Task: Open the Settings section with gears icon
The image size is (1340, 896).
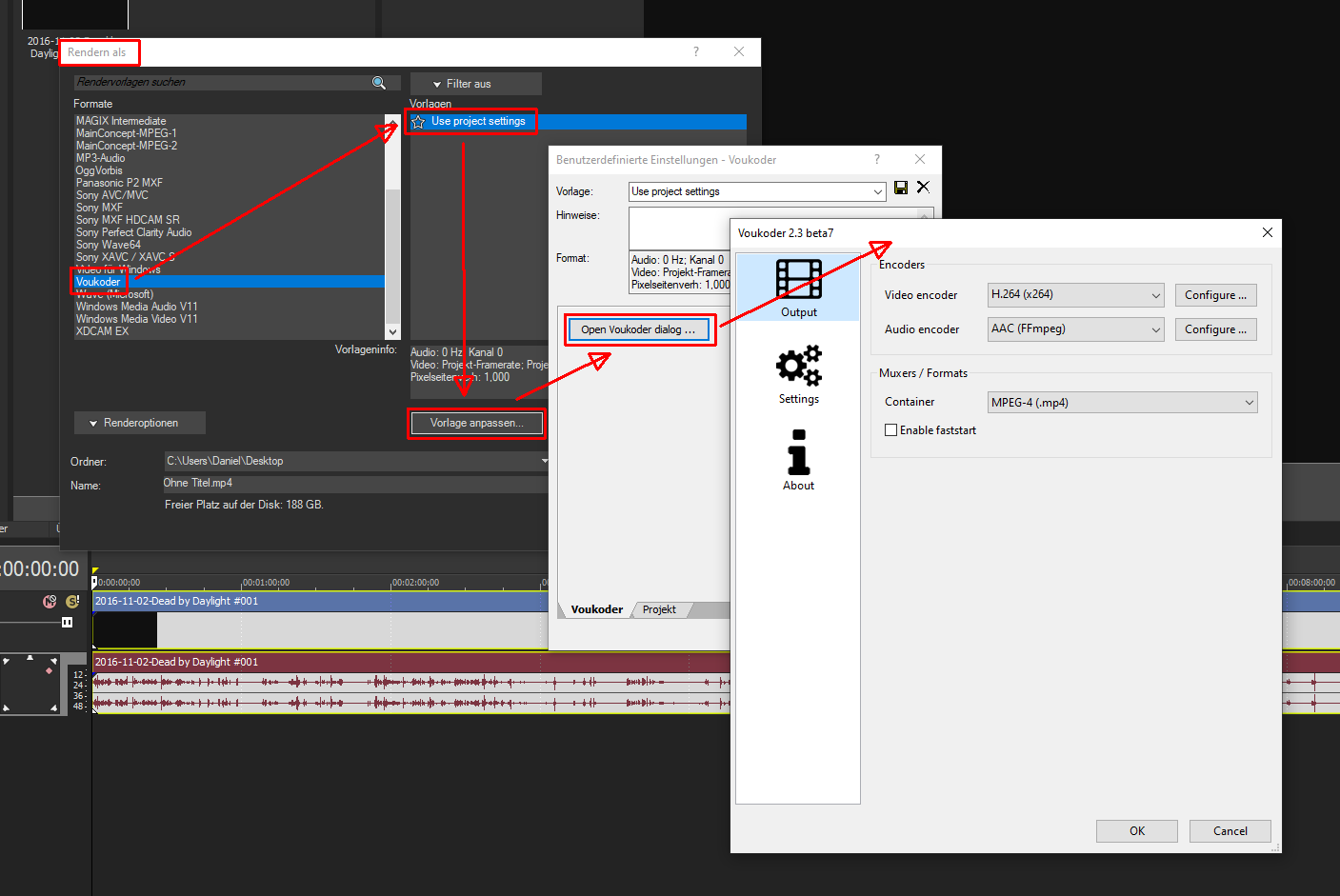Action: click(798, 374)
